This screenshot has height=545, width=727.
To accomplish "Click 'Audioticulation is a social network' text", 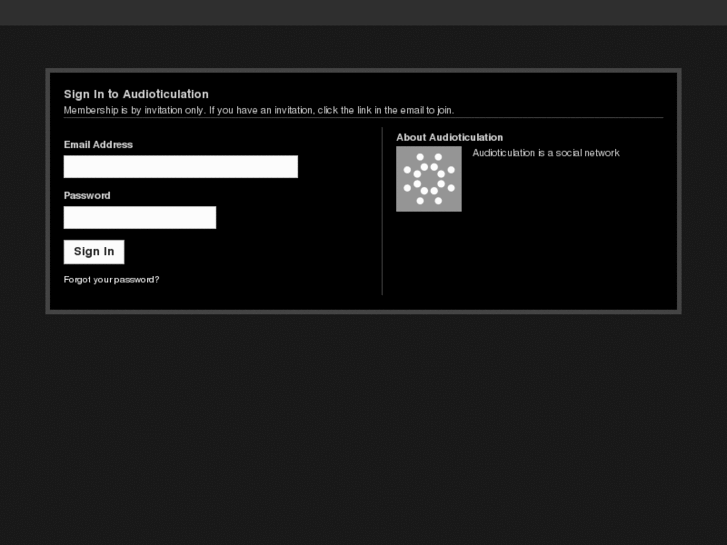I will point(546,153).
